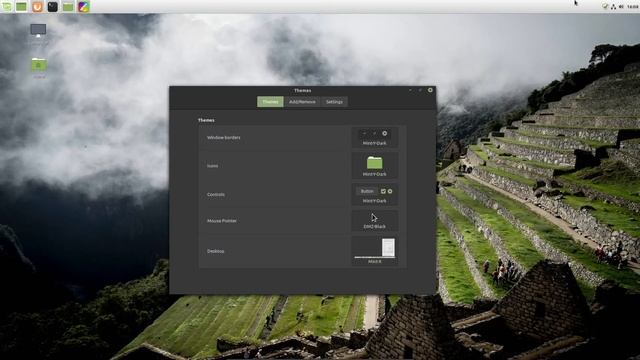Minimize the Themes window
Viewport: 640px width, 360px height.
pos(410,90)
